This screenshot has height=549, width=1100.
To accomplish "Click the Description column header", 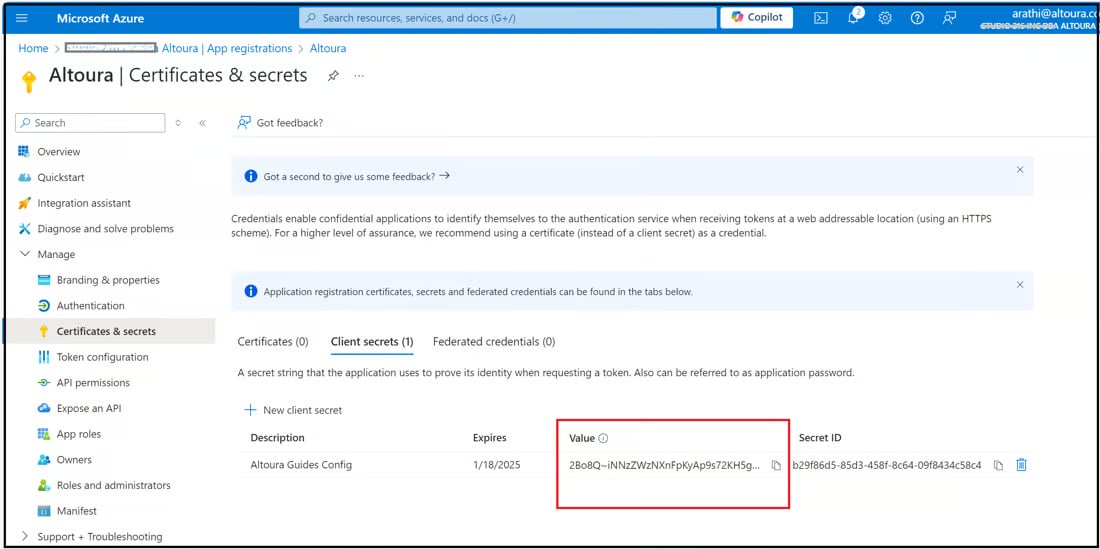I will pos(277,438).
